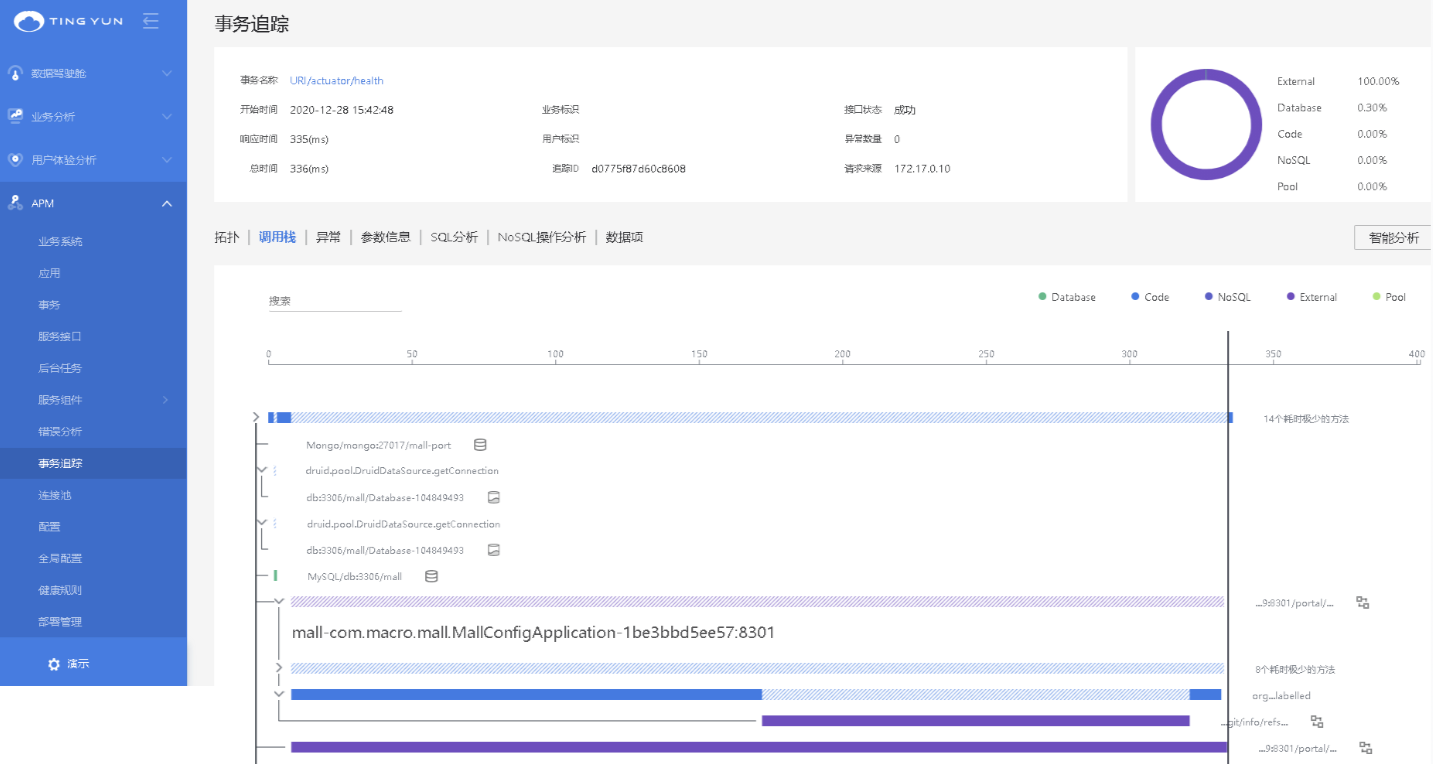
Task: Click the database icon beside Mongo/mongo:27017/mall-port
Action: [x=480, y=445]
